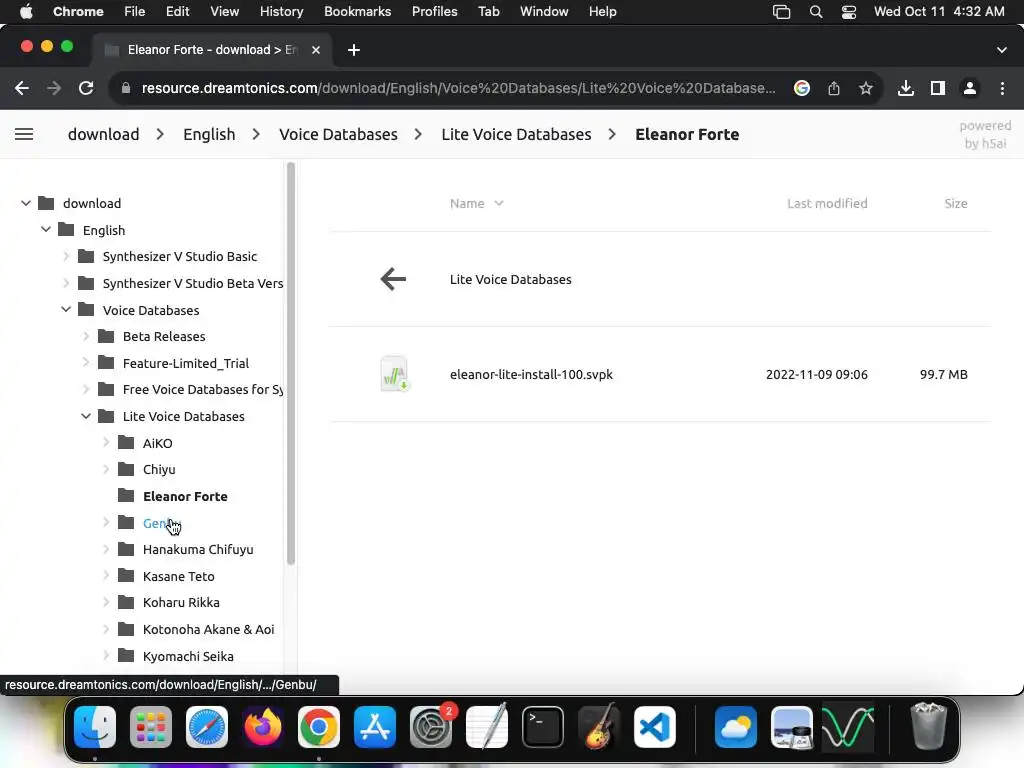Expand the Kasane Teto folder node

click(106, 576)
